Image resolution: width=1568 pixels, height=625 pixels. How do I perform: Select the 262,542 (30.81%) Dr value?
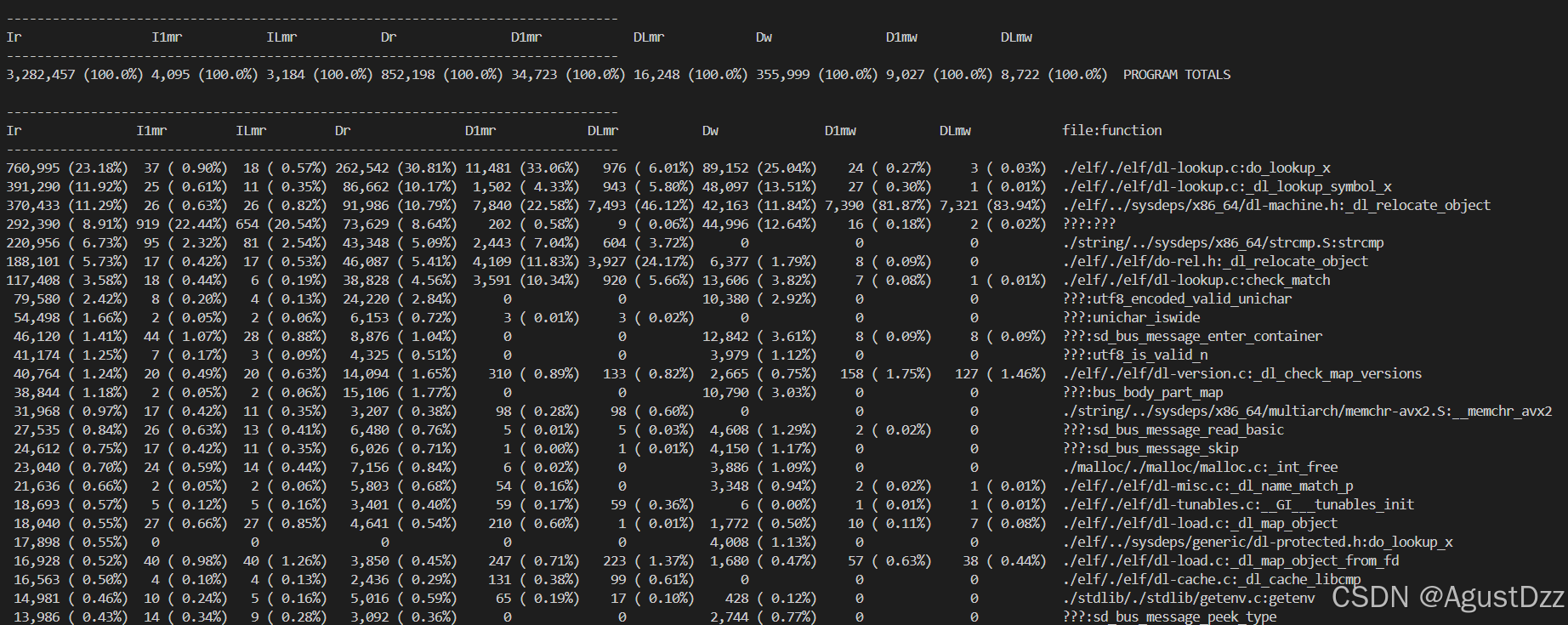(x=396, y=168)
